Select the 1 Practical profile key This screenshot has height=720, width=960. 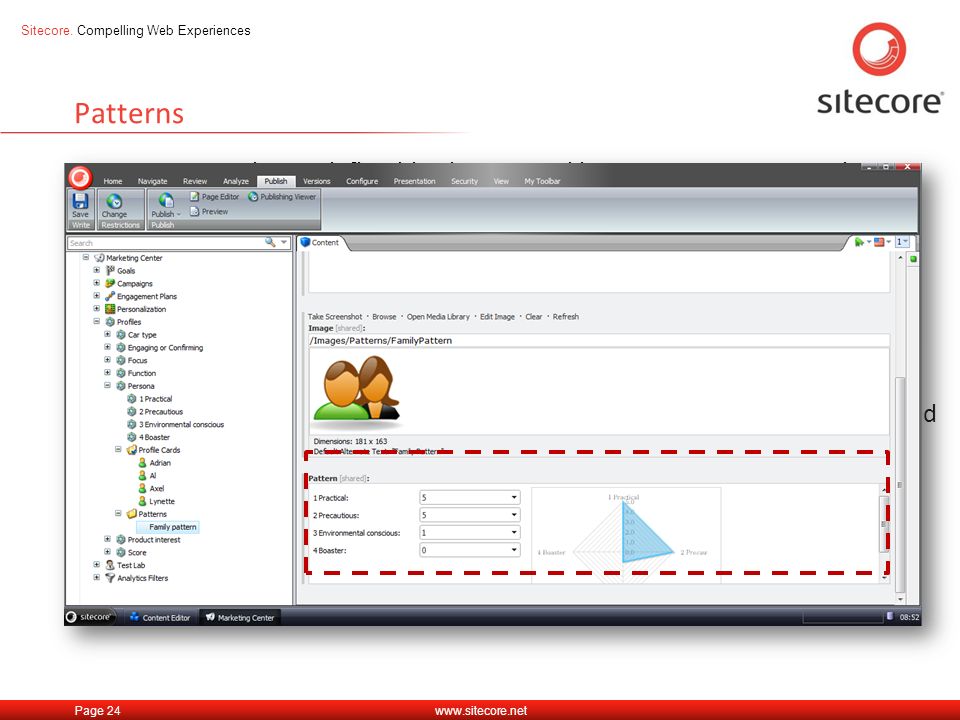click(x=150, y=399)
